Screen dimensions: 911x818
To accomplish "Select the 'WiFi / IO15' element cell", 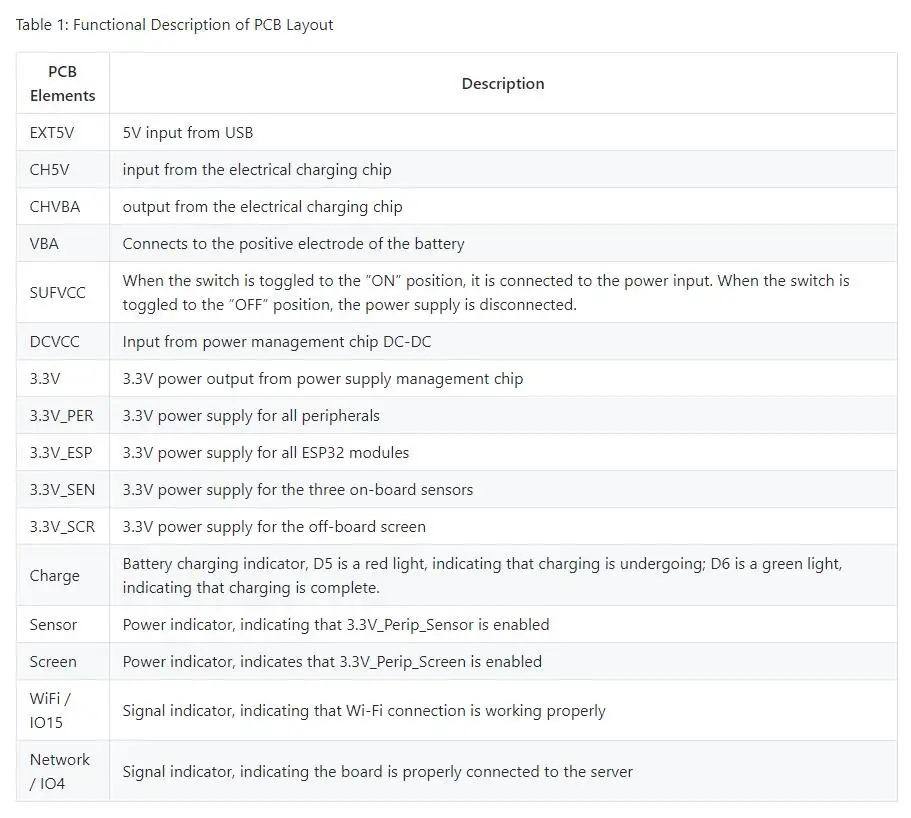I will [x=63, y=710].
